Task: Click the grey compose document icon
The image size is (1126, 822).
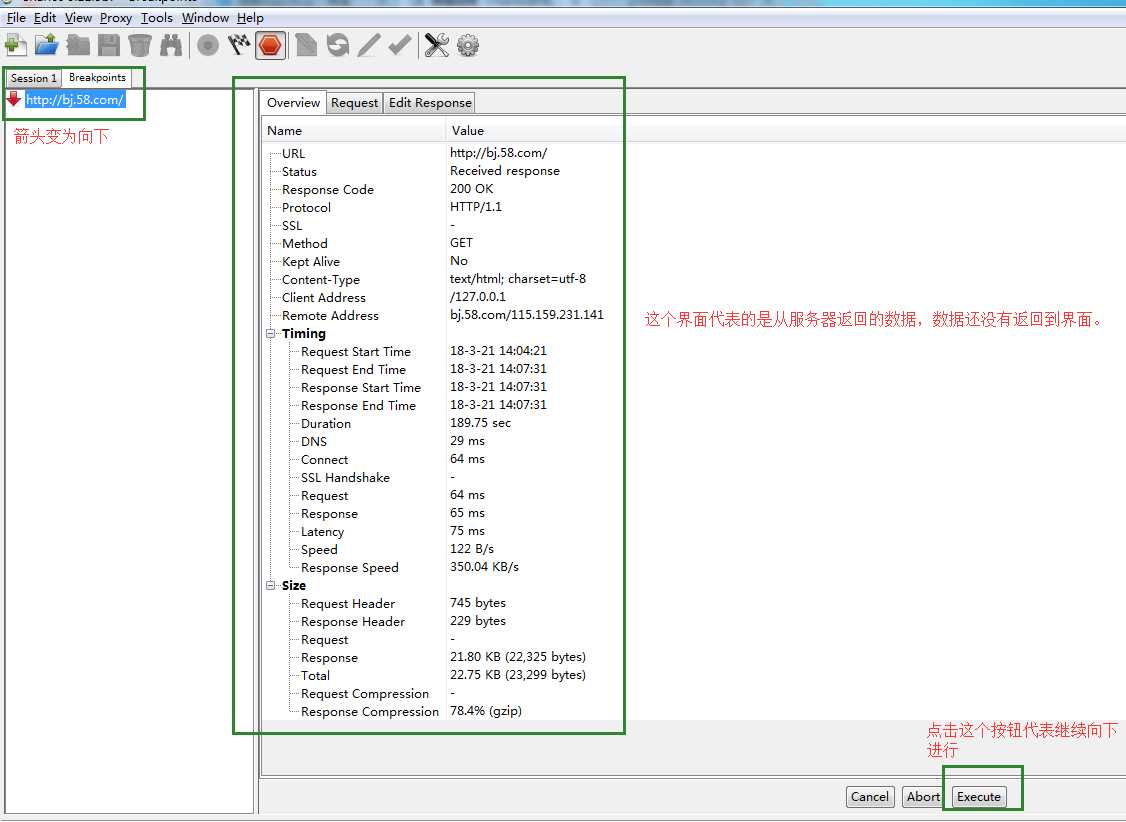Action: [x=306, y=45]
